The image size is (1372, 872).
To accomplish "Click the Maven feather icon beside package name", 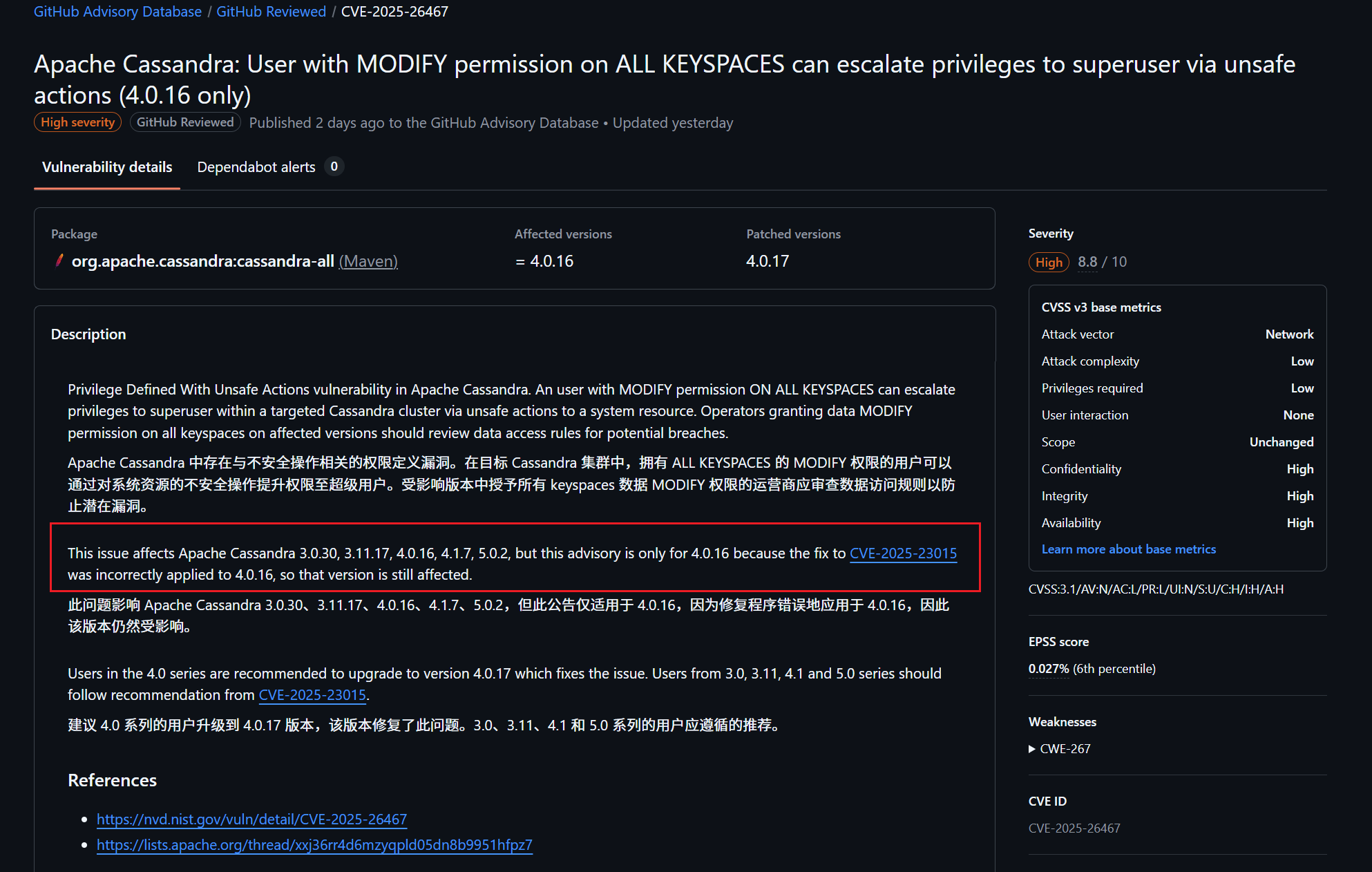I will click(x=59, y=260).
